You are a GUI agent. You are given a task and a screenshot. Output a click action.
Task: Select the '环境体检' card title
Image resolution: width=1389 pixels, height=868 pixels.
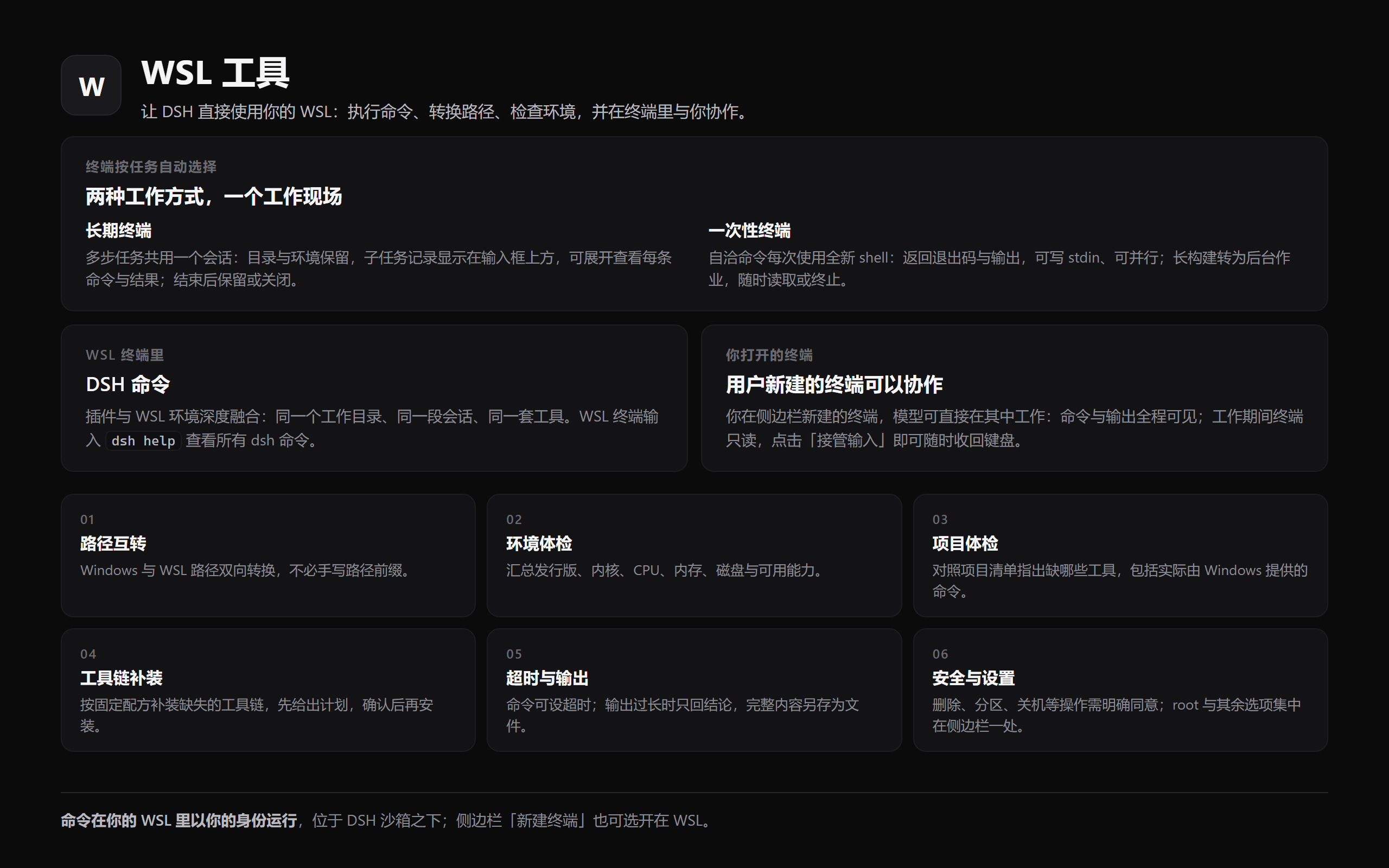coord(539,544)
